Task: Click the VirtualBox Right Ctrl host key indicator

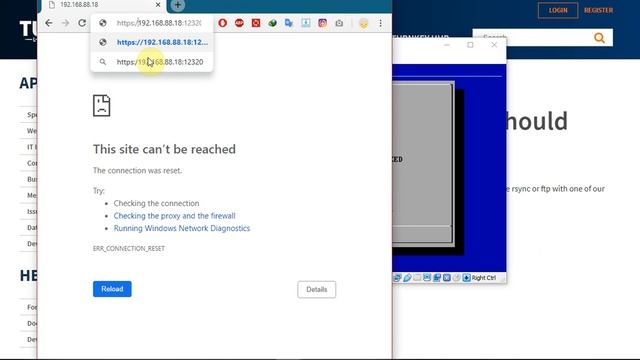Action: tap(479, 278)
